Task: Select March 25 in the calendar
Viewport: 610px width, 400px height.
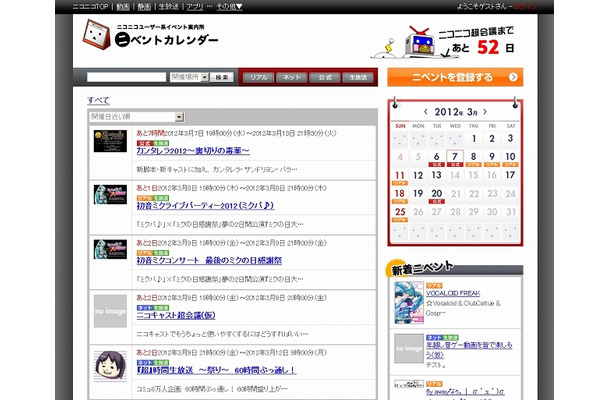Action: point(400,213)
